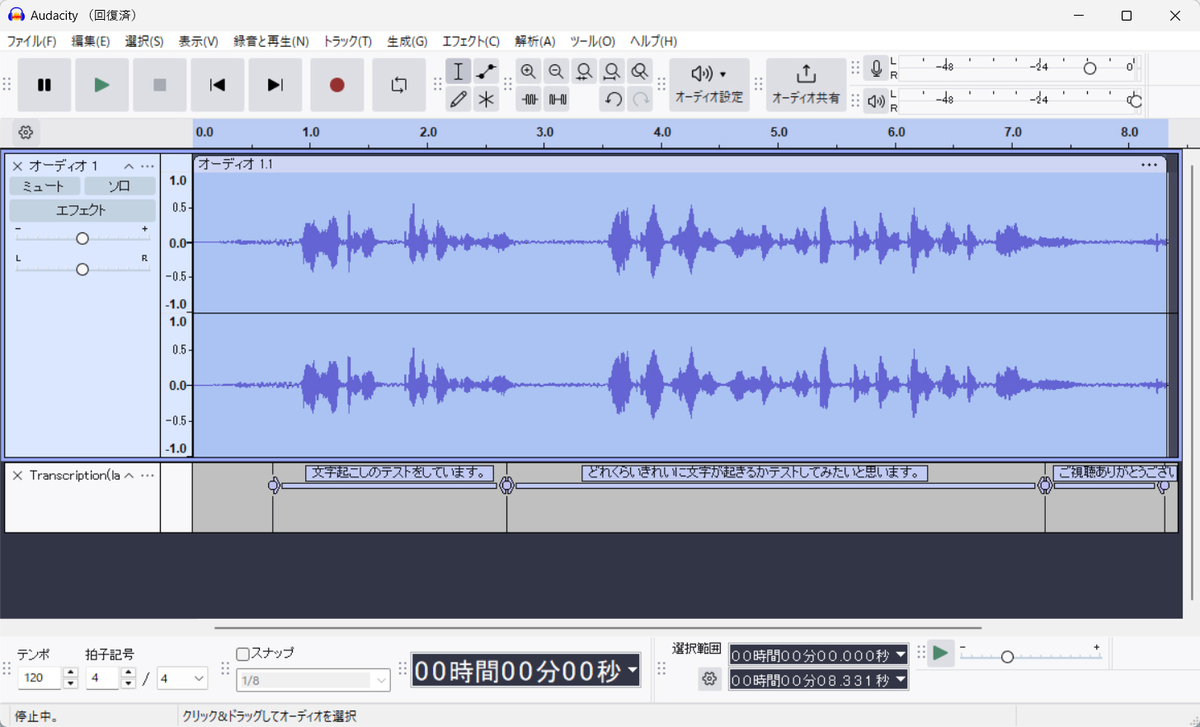Open timeline options gear icon
The height and width of the screenshot is (727, 1200).
click(26, 132)
